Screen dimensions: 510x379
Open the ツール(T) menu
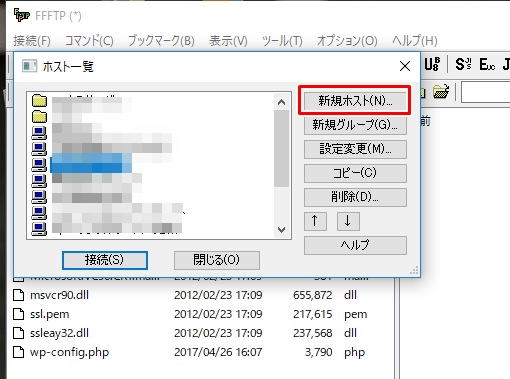click(x=282, y=41)
